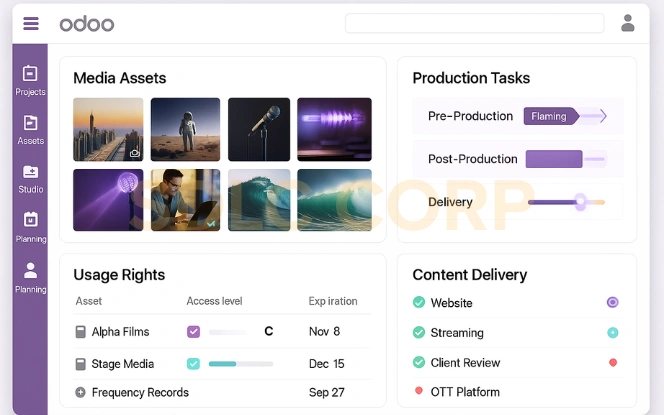664x415 pixels.
Task: Click the Delivery slider handle
Action: [581, 202]
